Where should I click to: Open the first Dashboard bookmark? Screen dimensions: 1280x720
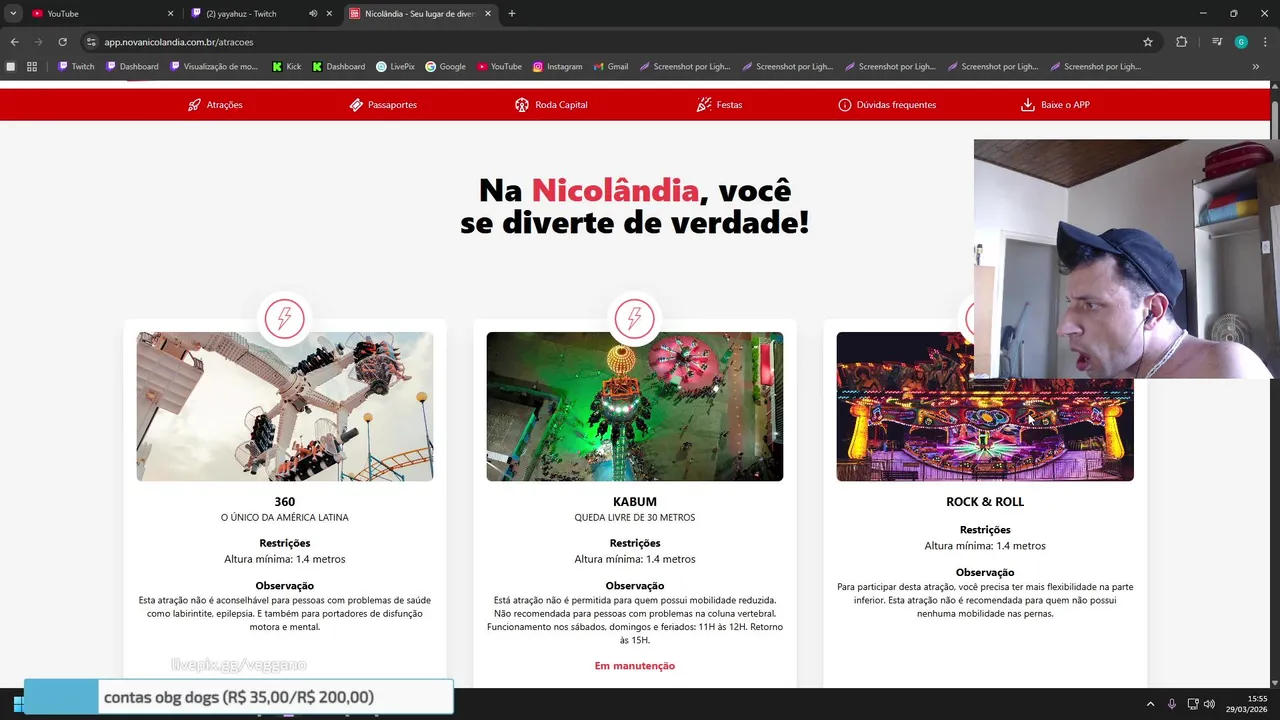(132, 67)
